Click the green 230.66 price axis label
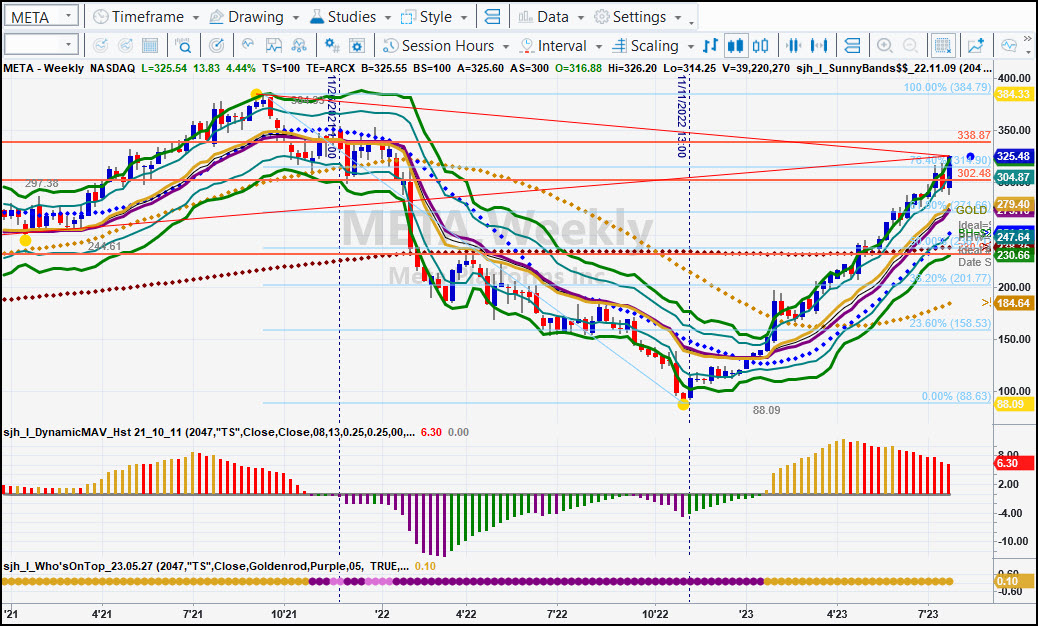Image resolution: width=1038 pixels, height=626 pixels. tap(1014, 255)
